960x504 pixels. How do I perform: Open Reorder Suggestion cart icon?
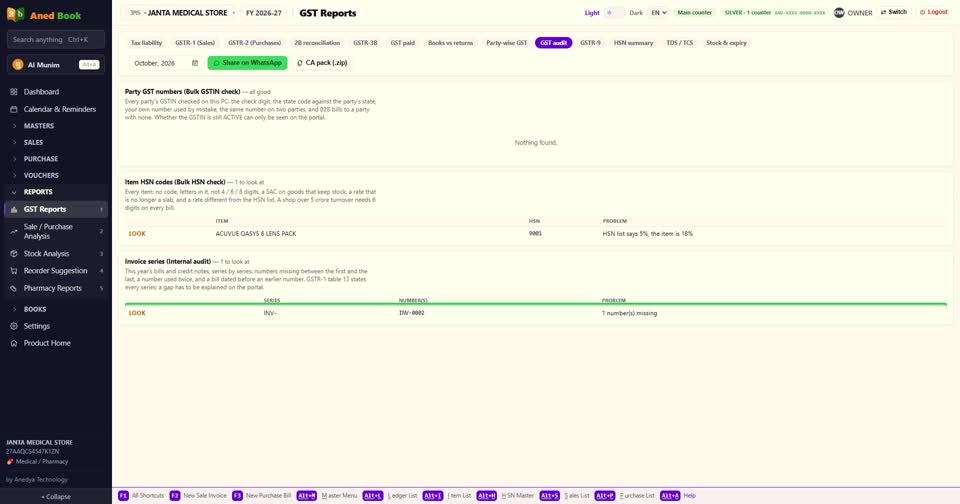(13, 271)
